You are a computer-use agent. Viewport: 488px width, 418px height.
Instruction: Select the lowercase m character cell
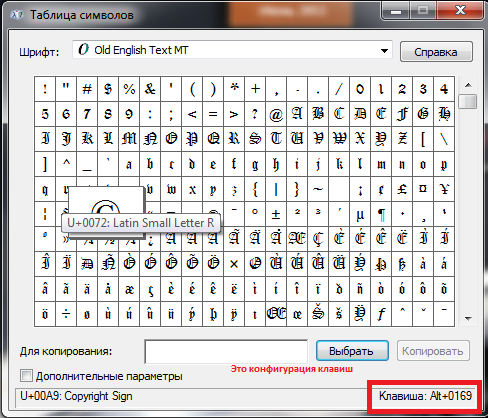[x=381, y=164]
